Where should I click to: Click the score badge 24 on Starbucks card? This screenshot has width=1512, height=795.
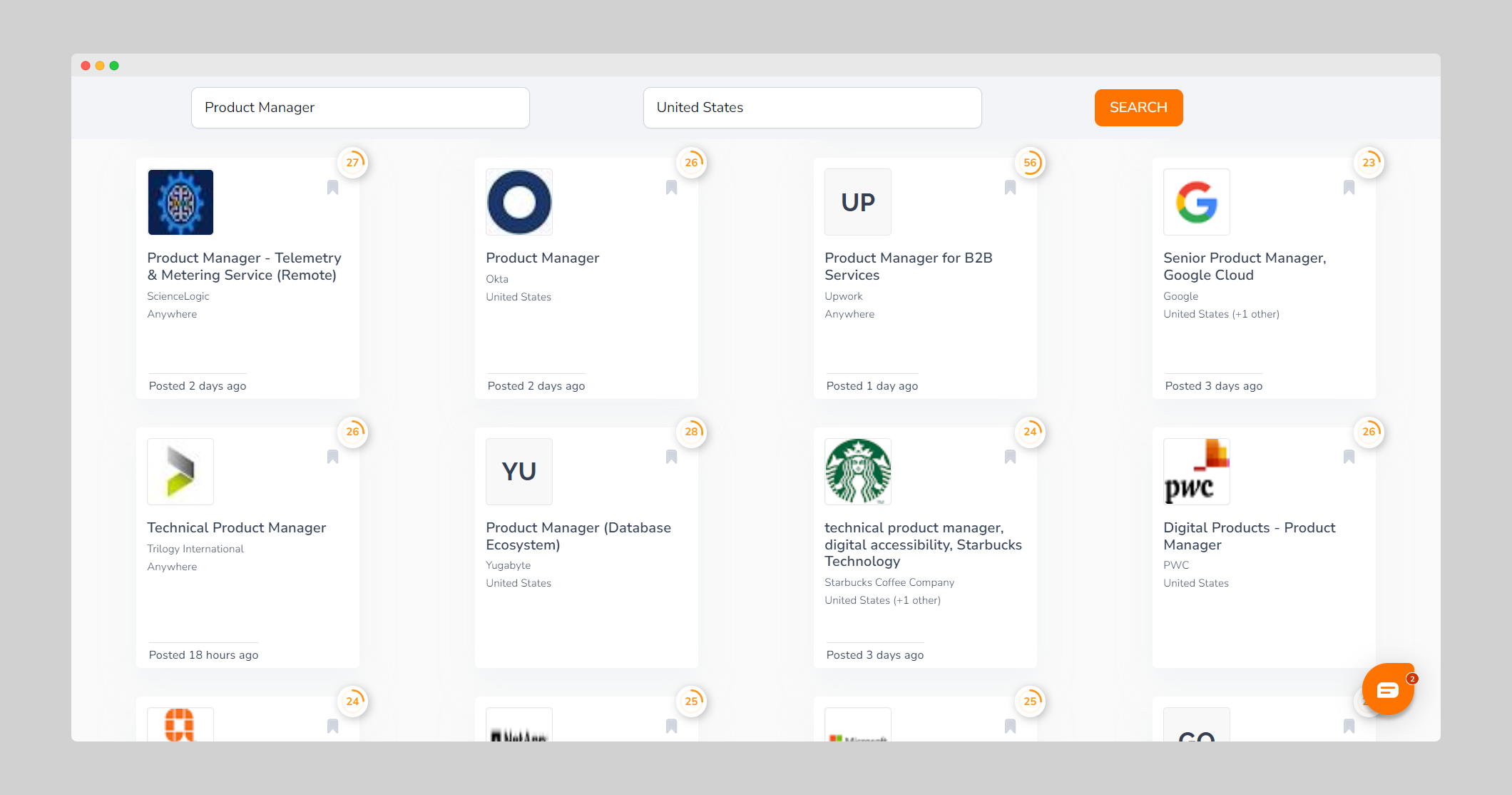(x=1031, y=432)
